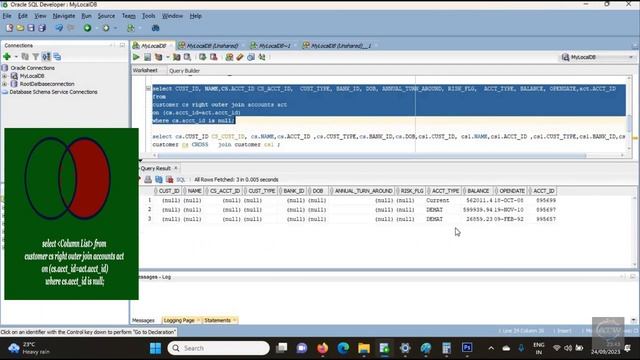Click the Commit icon in worksheet toolbar

coord(202,57)
